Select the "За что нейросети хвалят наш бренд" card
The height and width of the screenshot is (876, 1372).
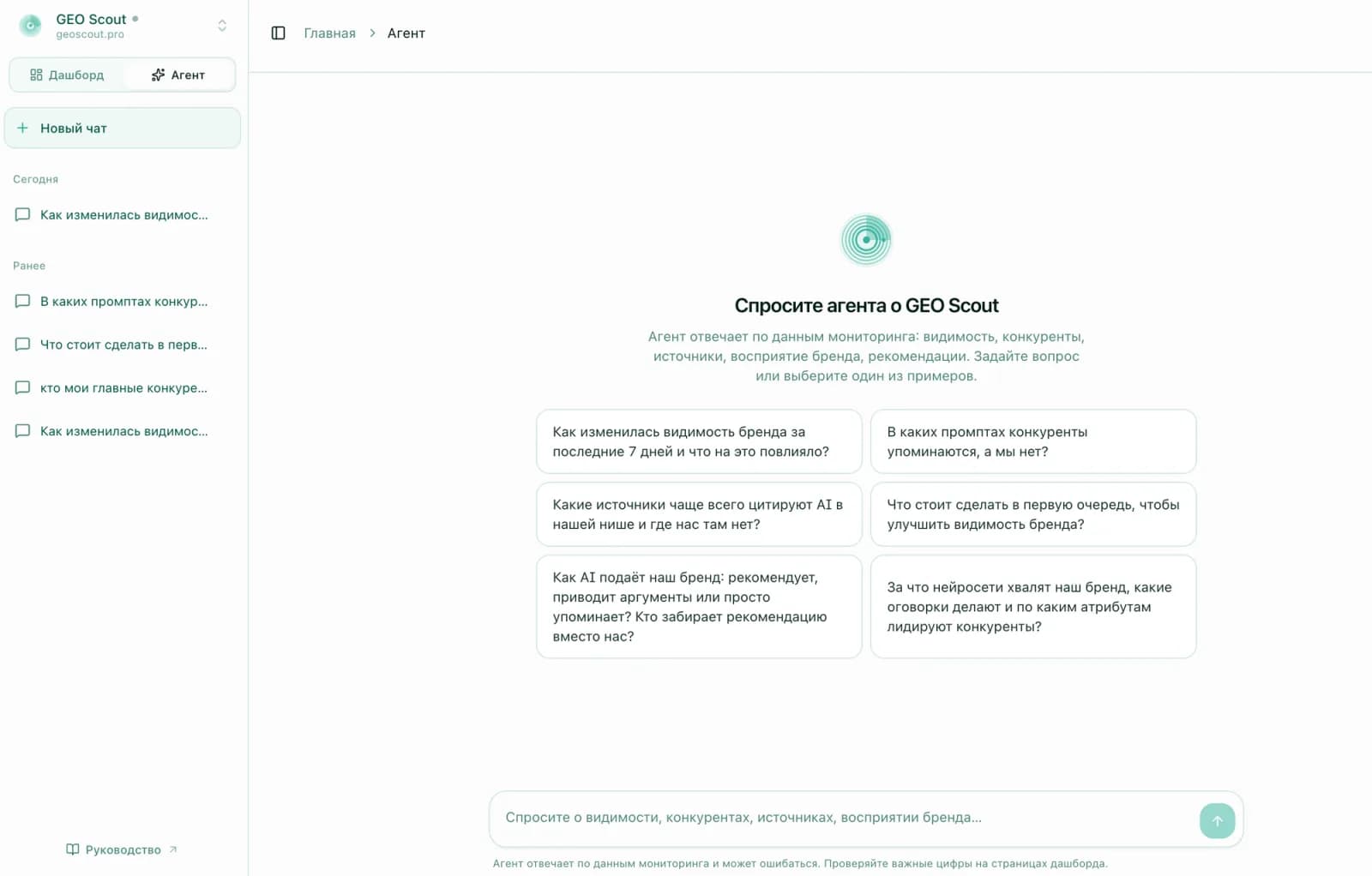1033,607
